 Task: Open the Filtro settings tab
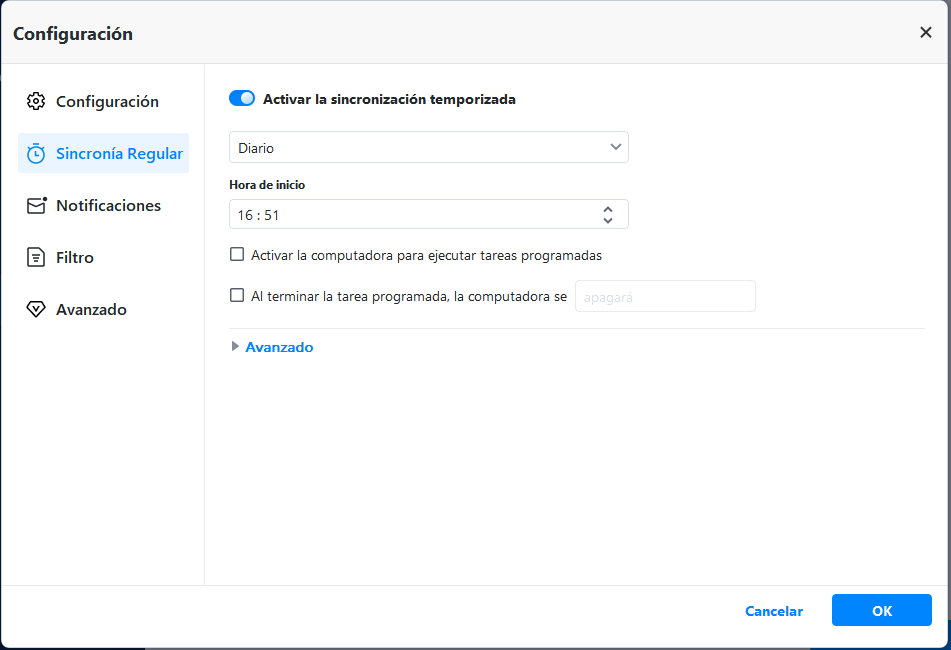(x=75, y=258)
